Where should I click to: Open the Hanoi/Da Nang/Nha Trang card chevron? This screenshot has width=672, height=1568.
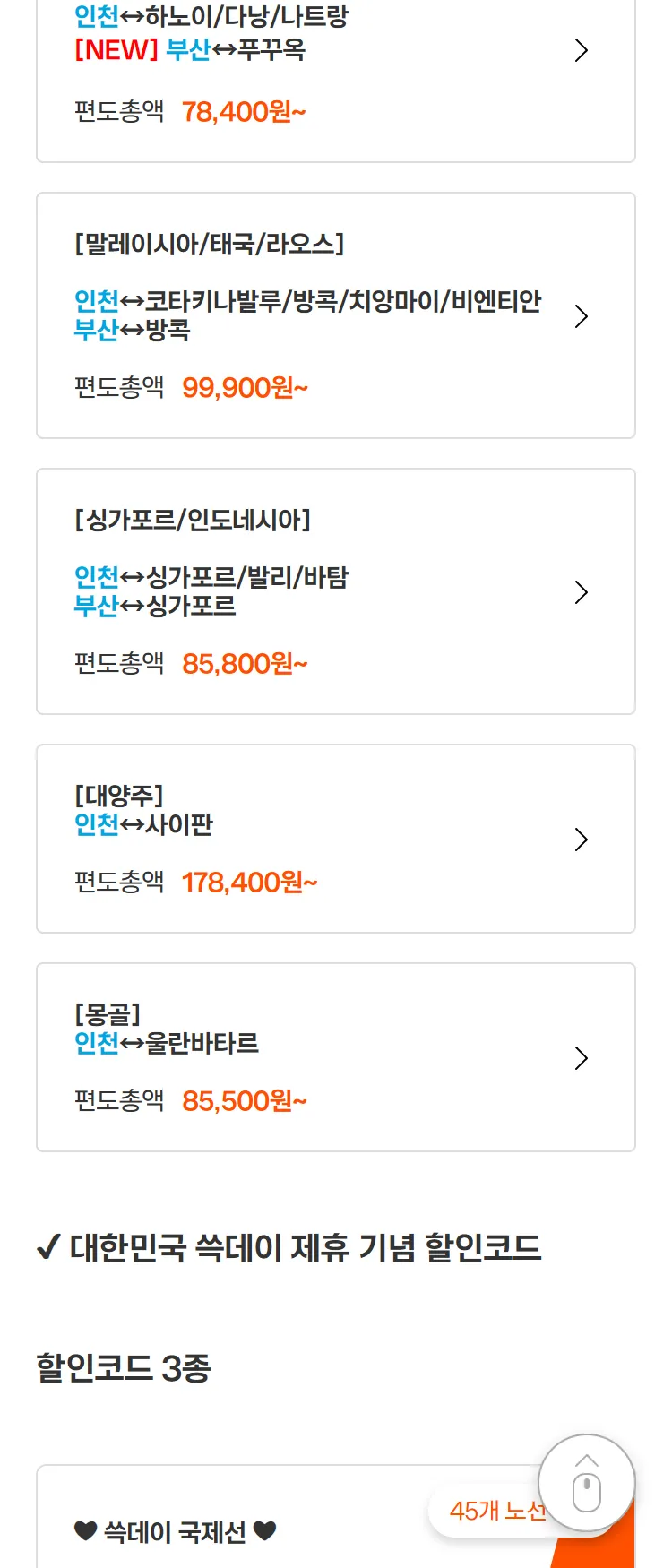[581, 50]
